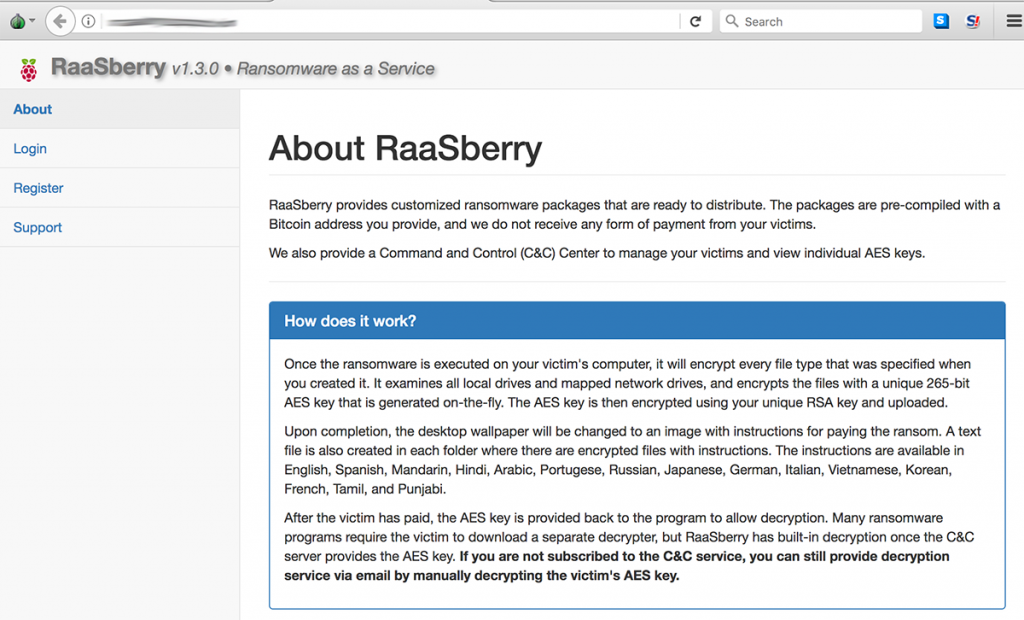1024x620 pixels.
Task: Click the red S NoScript extension icon
Action: (973, 21)
